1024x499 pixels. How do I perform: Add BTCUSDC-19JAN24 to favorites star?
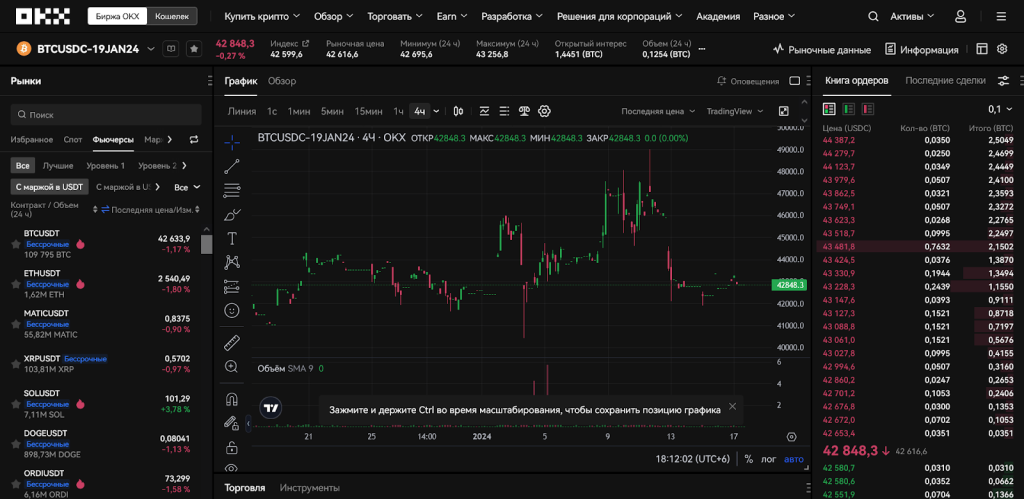[x=194, y=49]
